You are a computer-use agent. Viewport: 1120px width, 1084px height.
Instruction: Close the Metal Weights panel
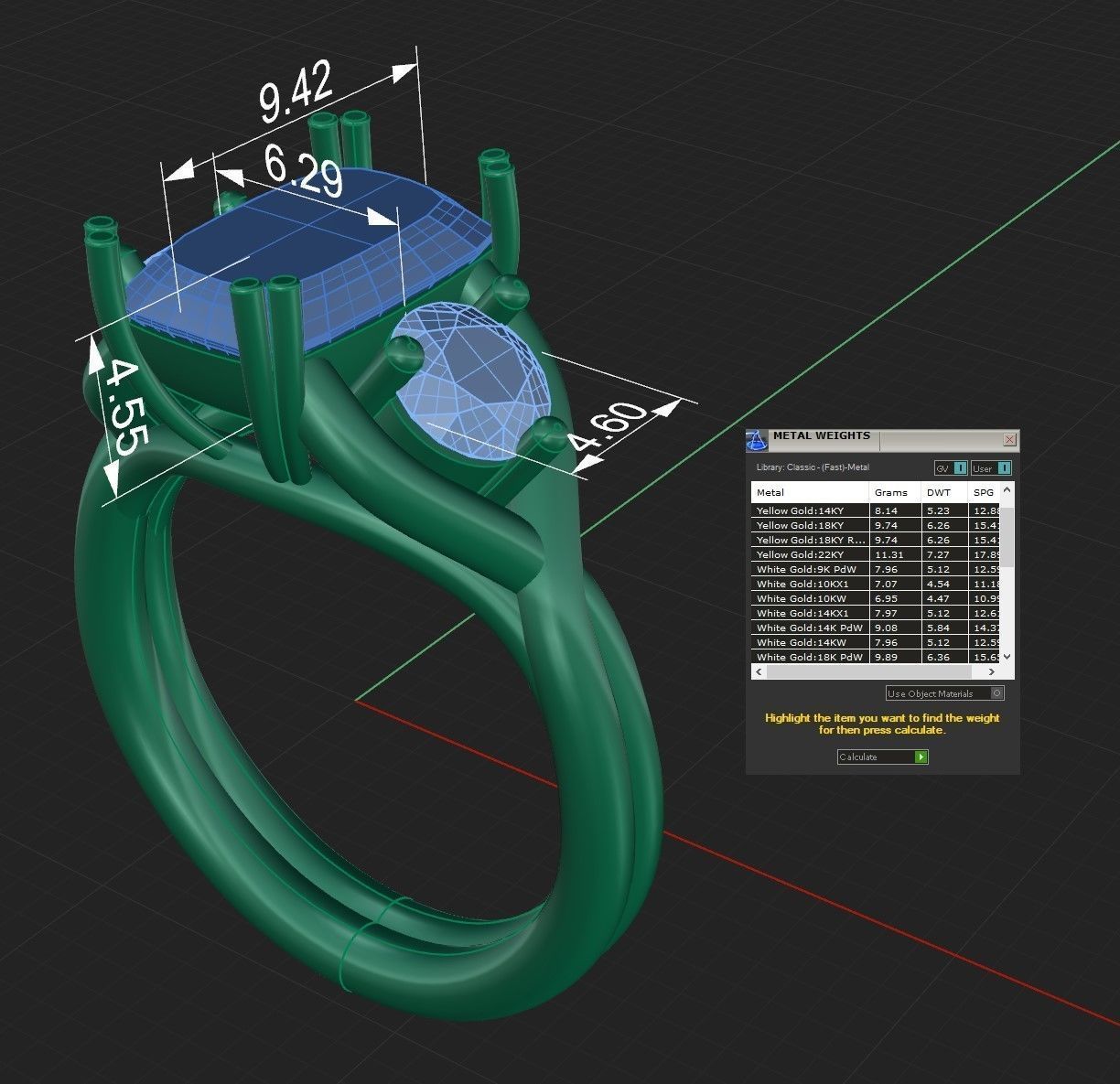[1010, 440]
